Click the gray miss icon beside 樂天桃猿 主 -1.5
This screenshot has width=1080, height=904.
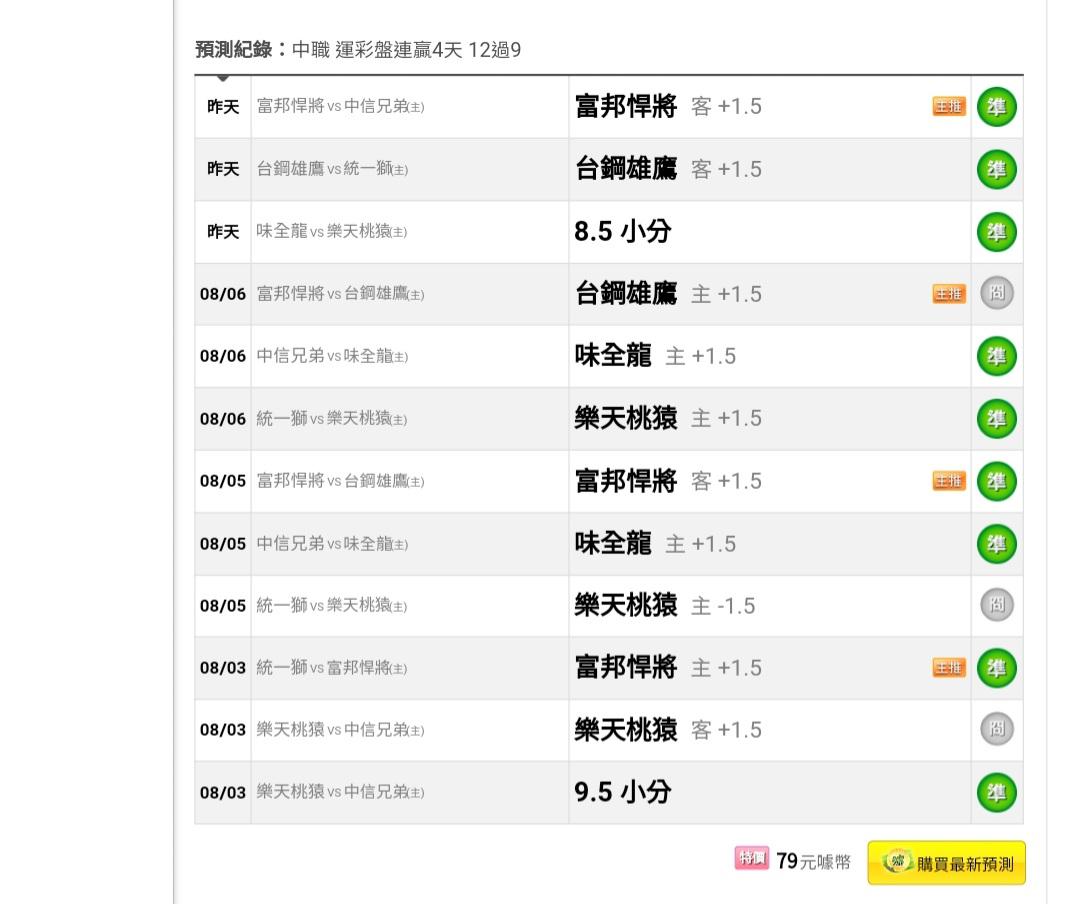point(997,605)
